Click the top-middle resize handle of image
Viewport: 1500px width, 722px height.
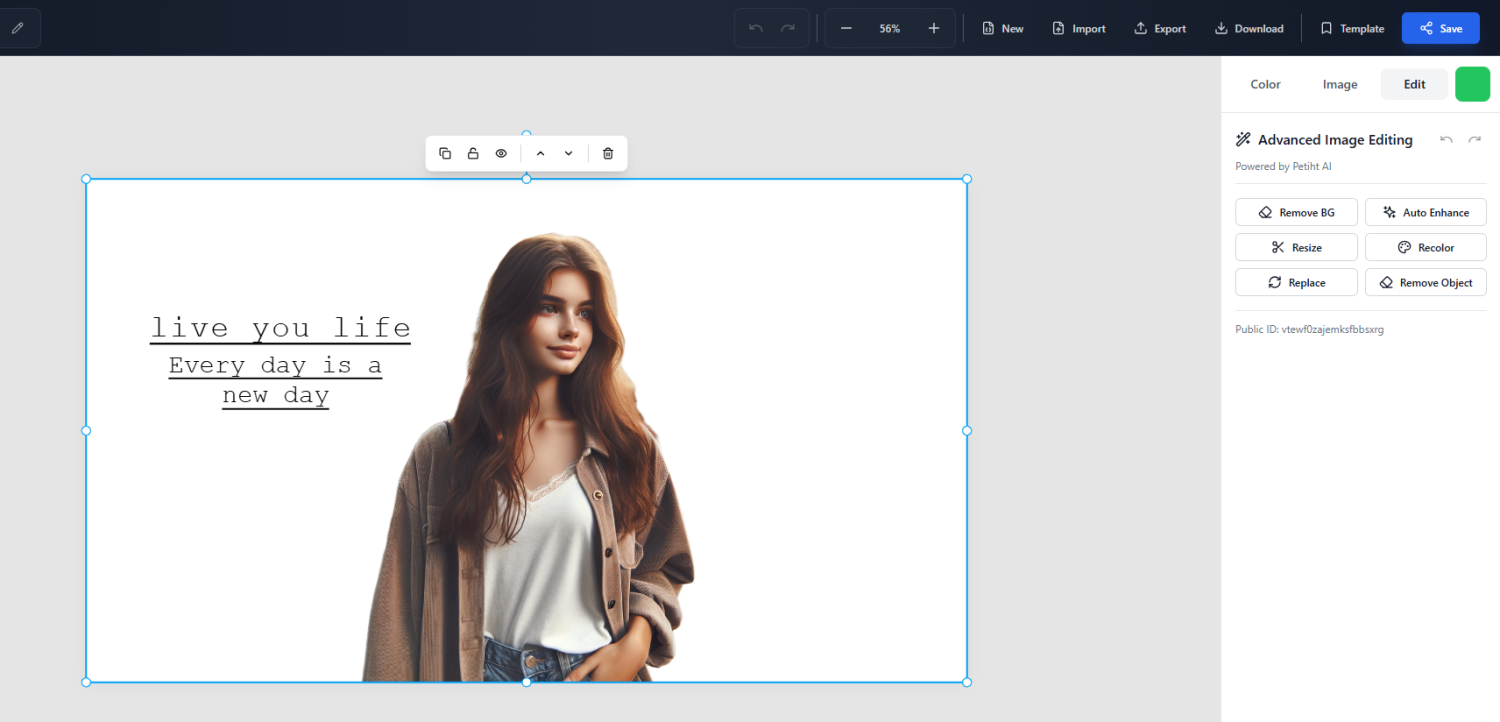[x=527, y=179]
